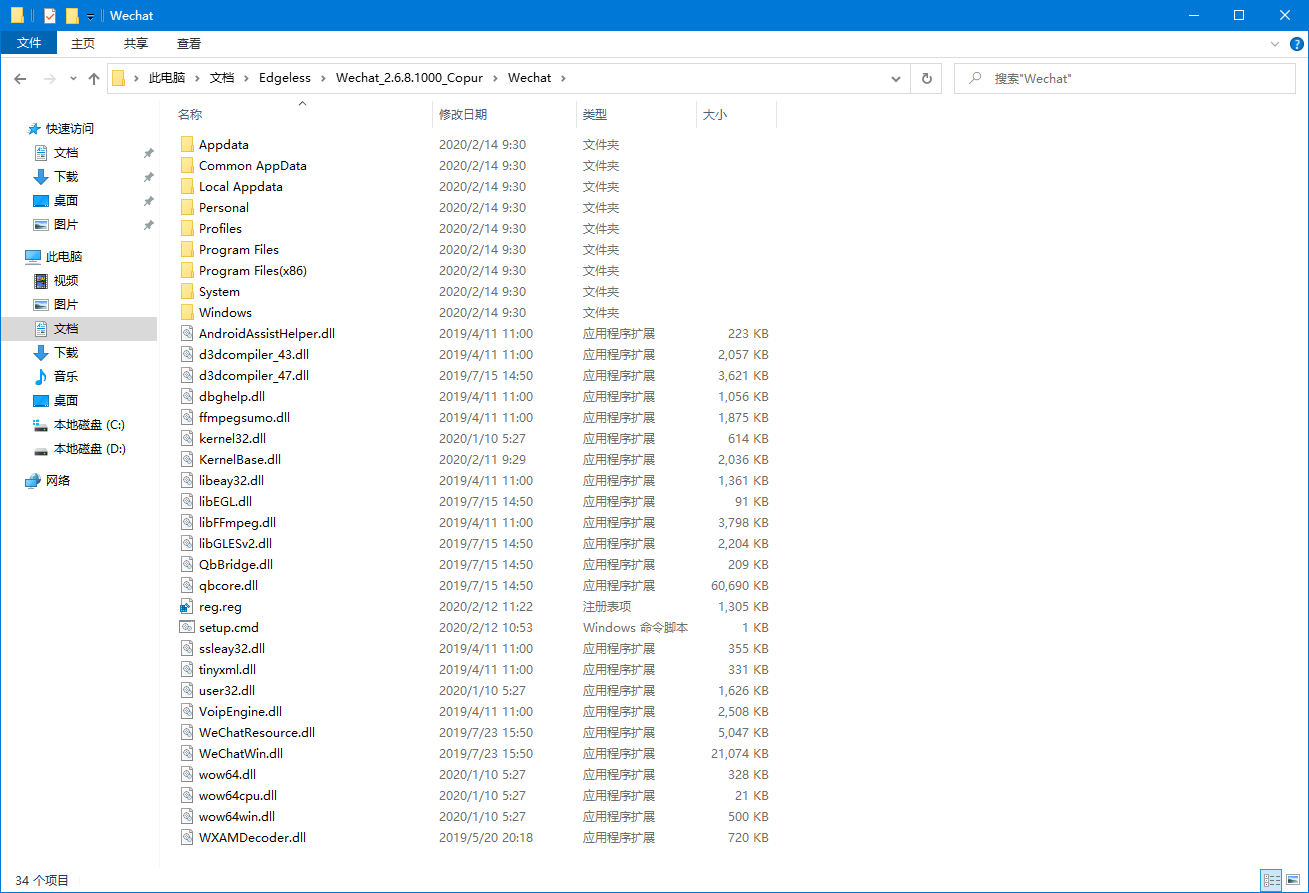The width and height of the screenshot is (1309, 893).
Task: Expand the ribbon with the chevron
Action: [1275, 44]
